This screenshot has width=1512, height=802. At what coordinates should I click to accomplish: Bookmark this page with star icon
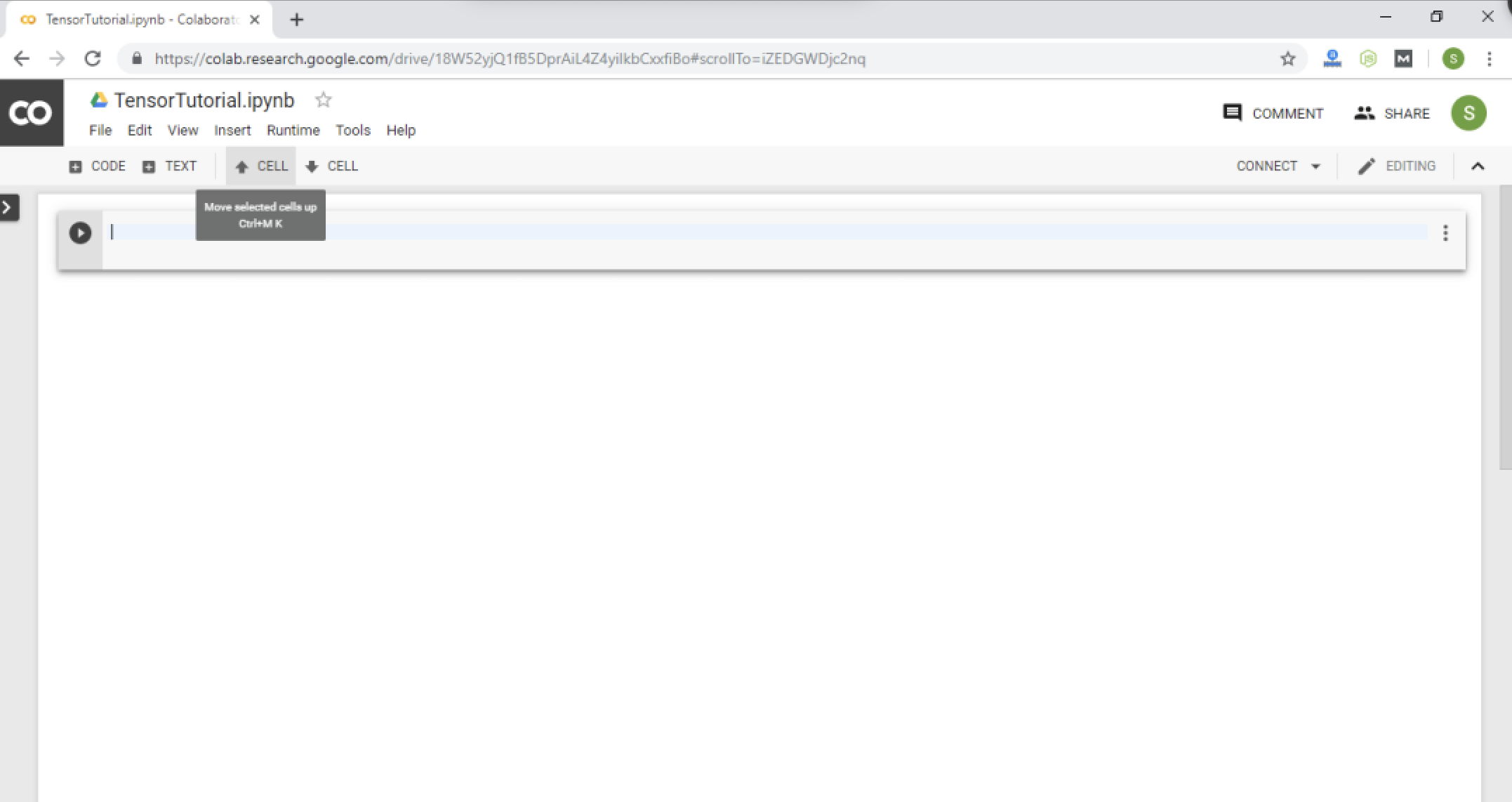pos(1287,59)
